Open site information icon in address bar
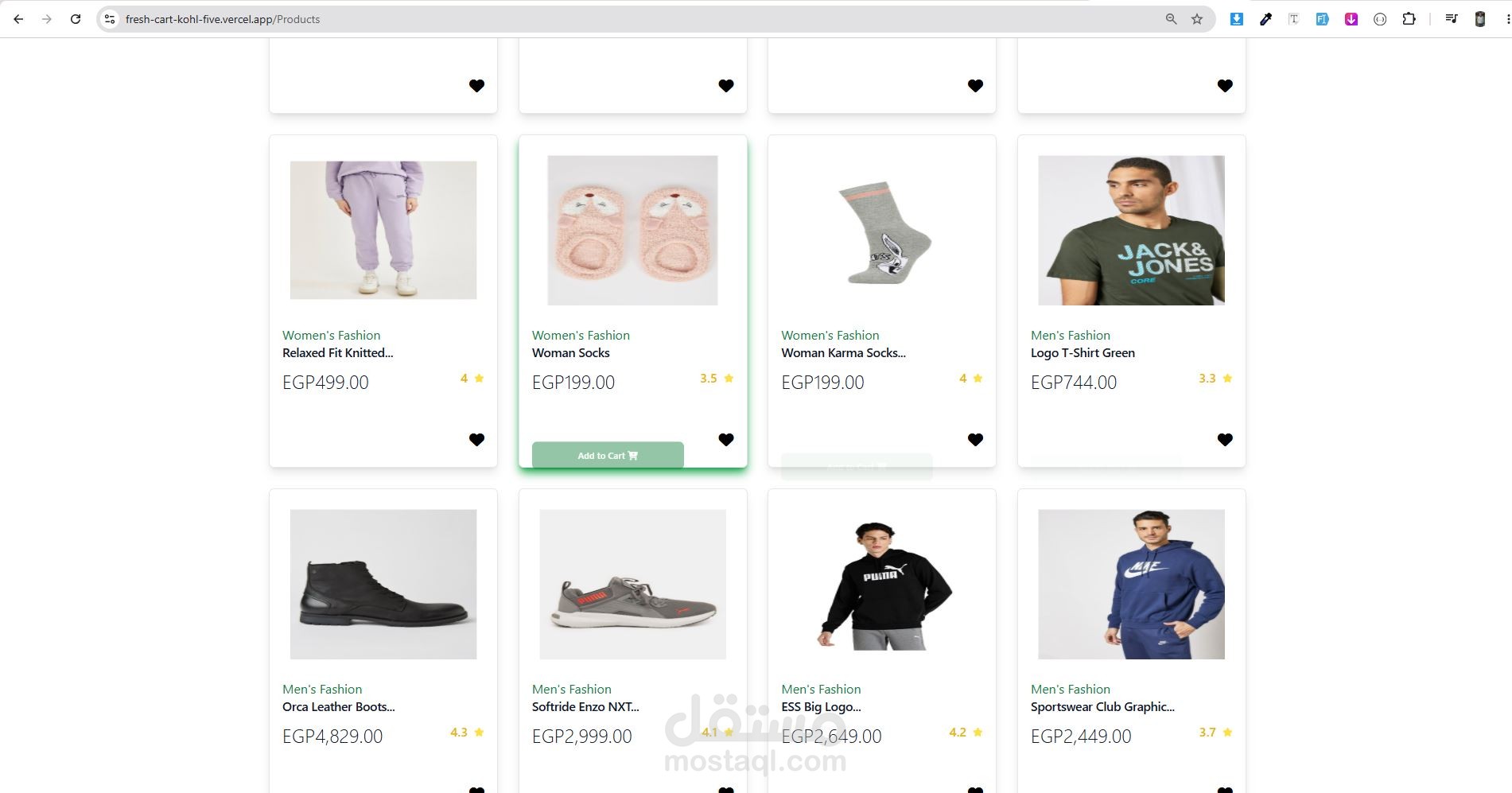The width and height of the screenshot is (1512, 793). 110,19
